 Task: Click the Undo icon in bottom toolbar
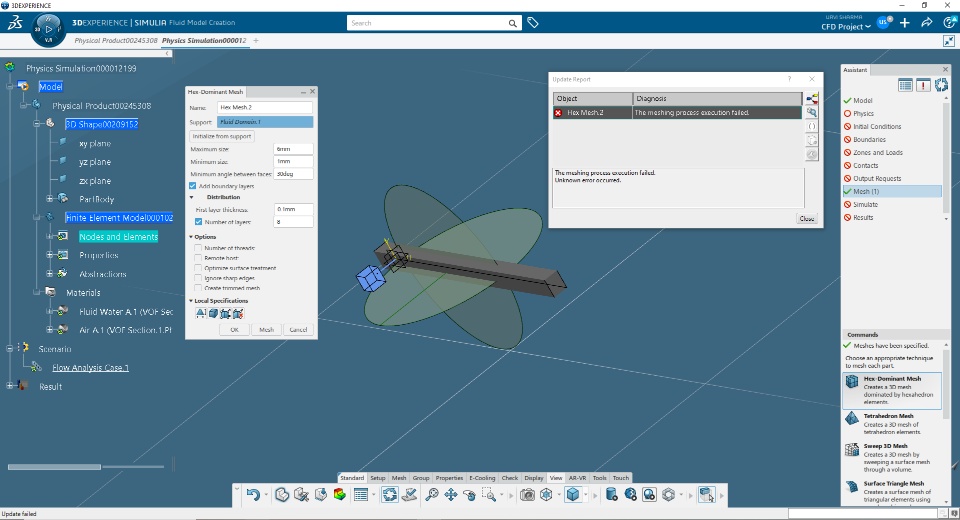pos(252,494)
